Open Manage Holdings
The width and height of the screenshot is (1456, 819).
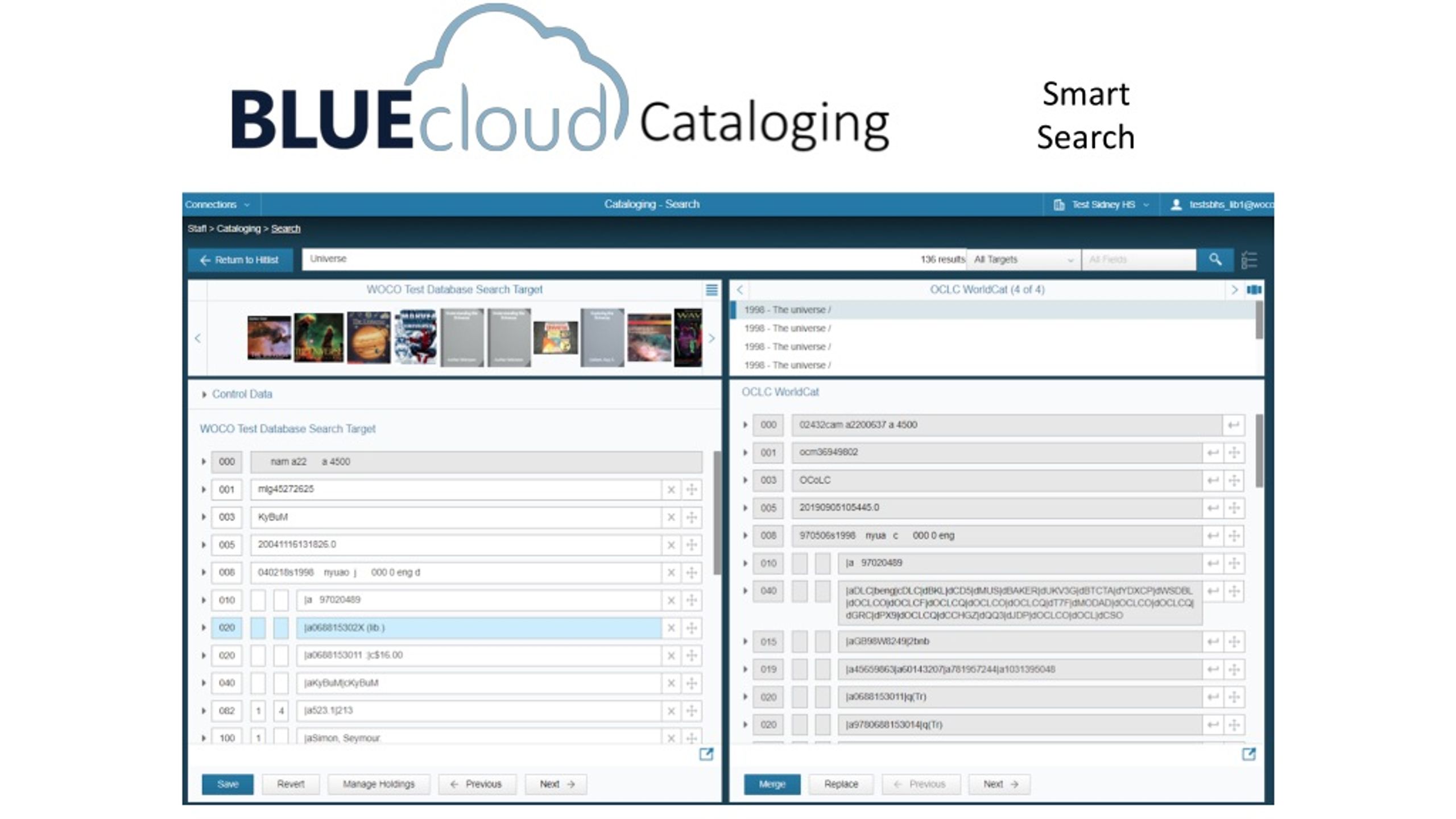pyautogui.click(x=379, y=784)
